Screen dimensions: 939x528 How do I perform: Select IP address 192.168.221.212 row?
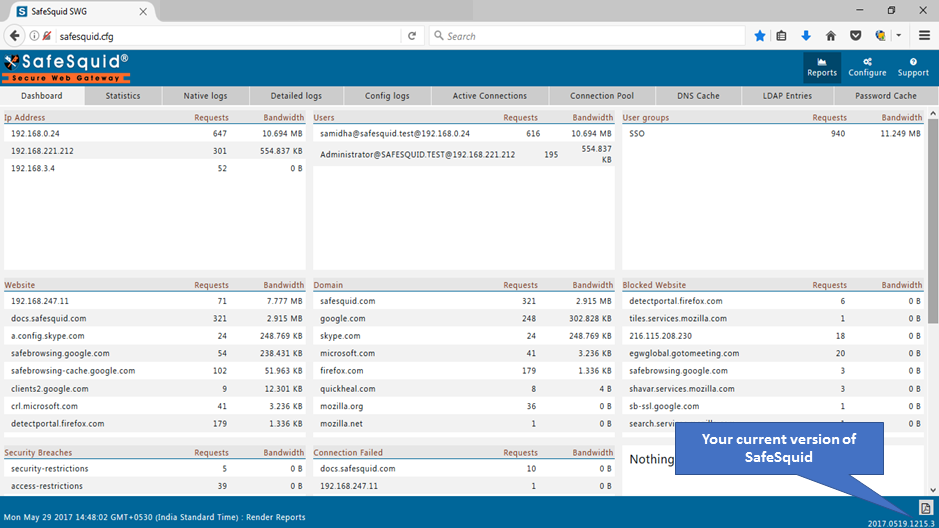[x=155, y=151]
